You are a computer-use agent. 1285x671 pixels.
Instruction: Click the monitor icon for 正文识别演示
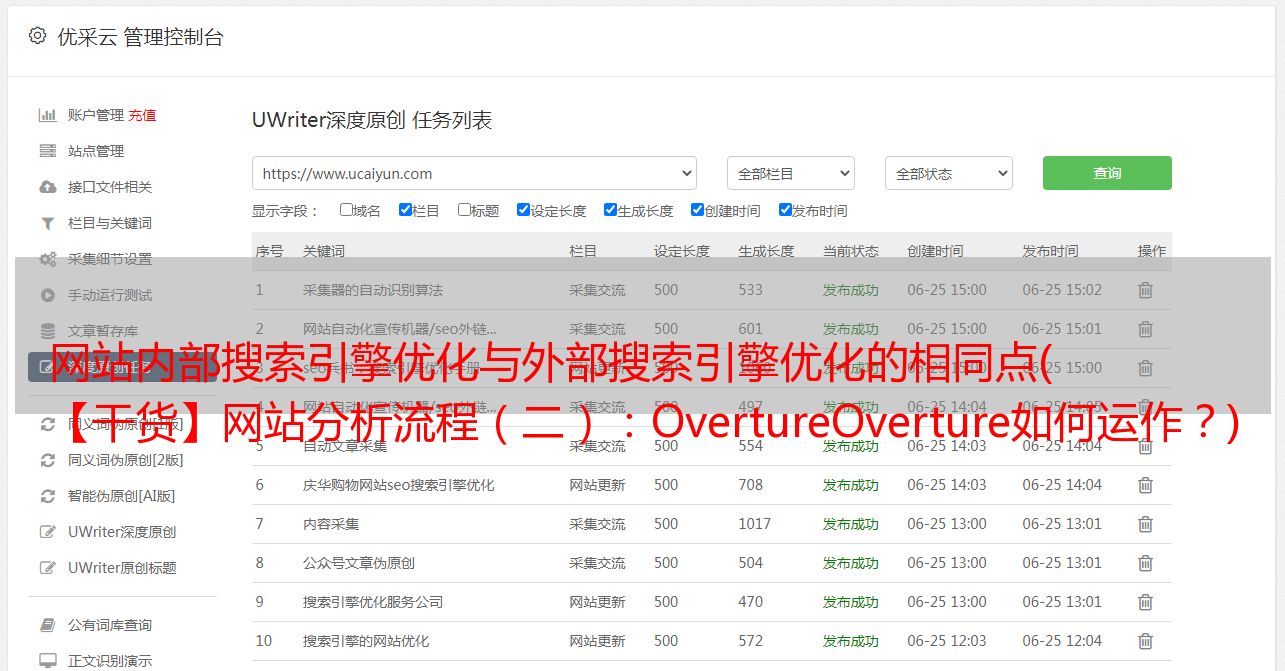click(47, 661)
